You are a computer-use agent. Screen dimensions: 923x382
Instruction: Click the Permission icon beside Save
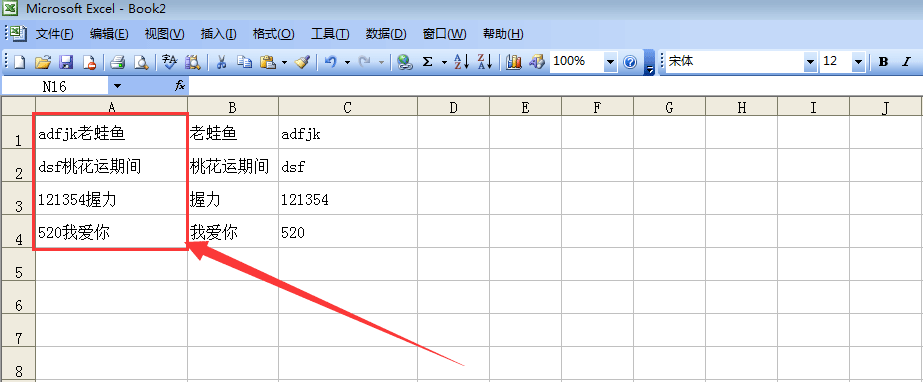(89, 62)
